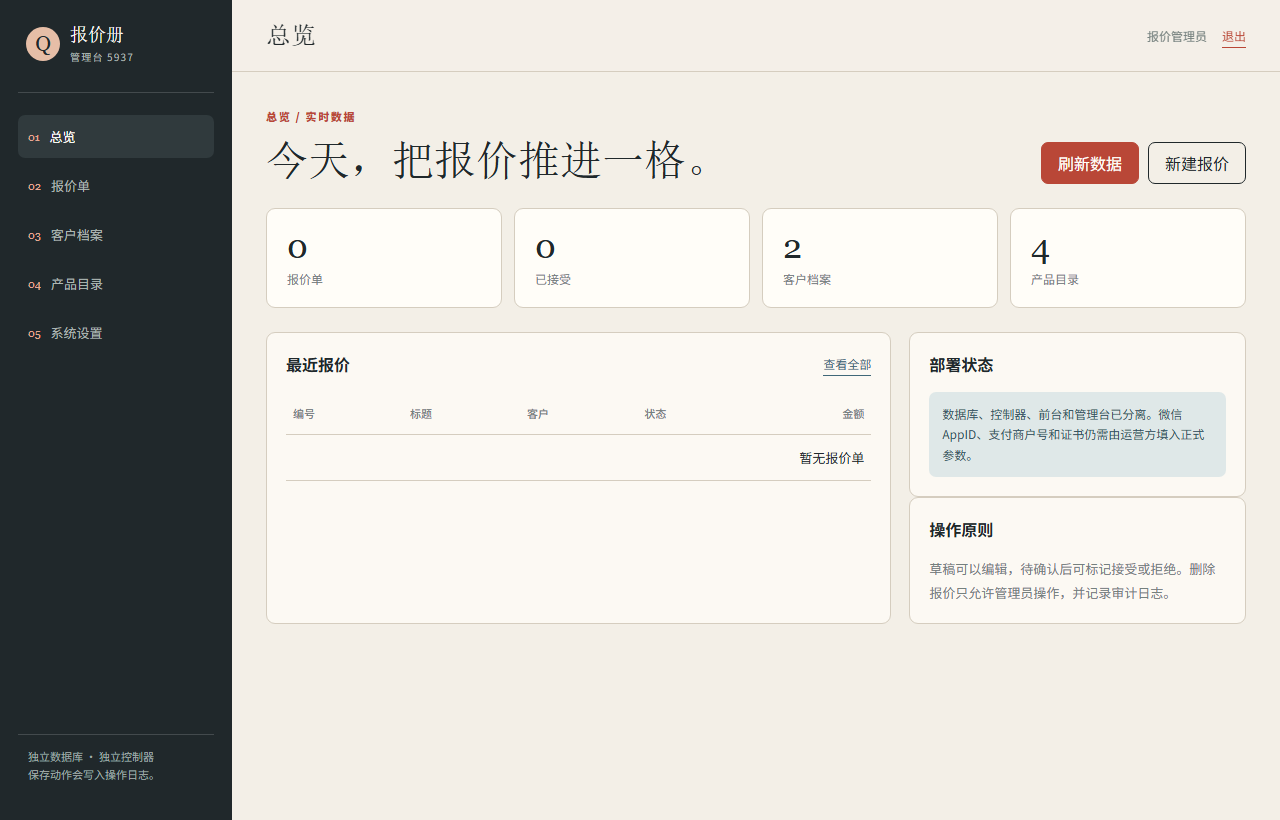Click the 金额 column header
The height and width of the screenshot is (820, 1280).
pyautogui.click(x=853, y=414)
